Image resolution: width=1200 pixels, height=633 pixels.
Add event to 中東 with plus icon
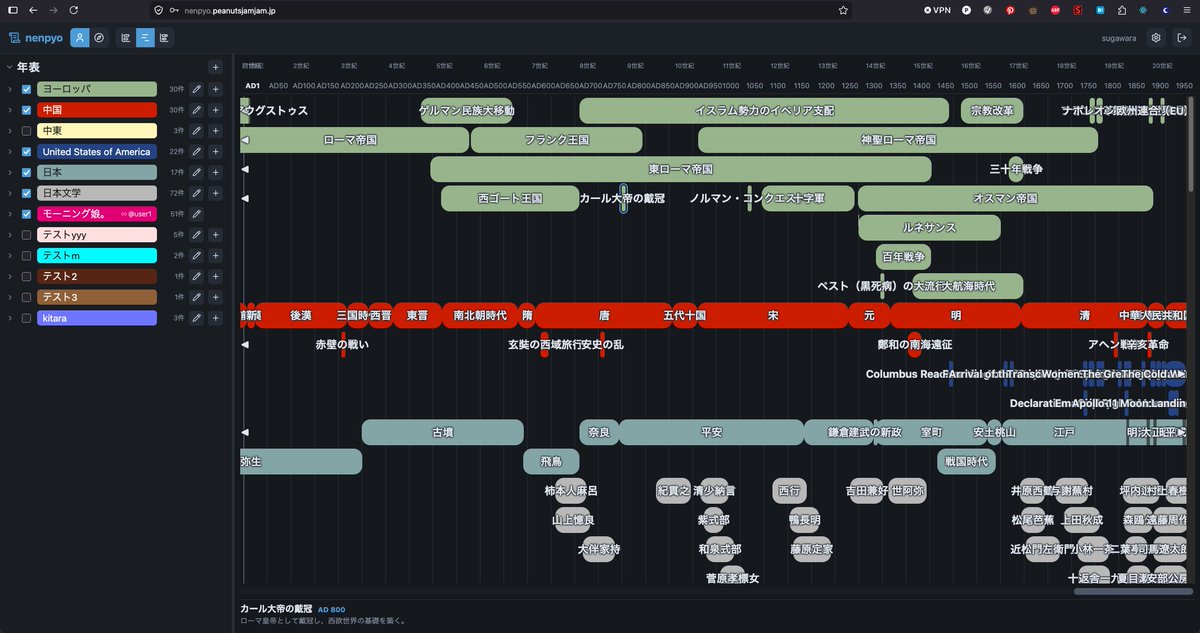coord(215,131)
